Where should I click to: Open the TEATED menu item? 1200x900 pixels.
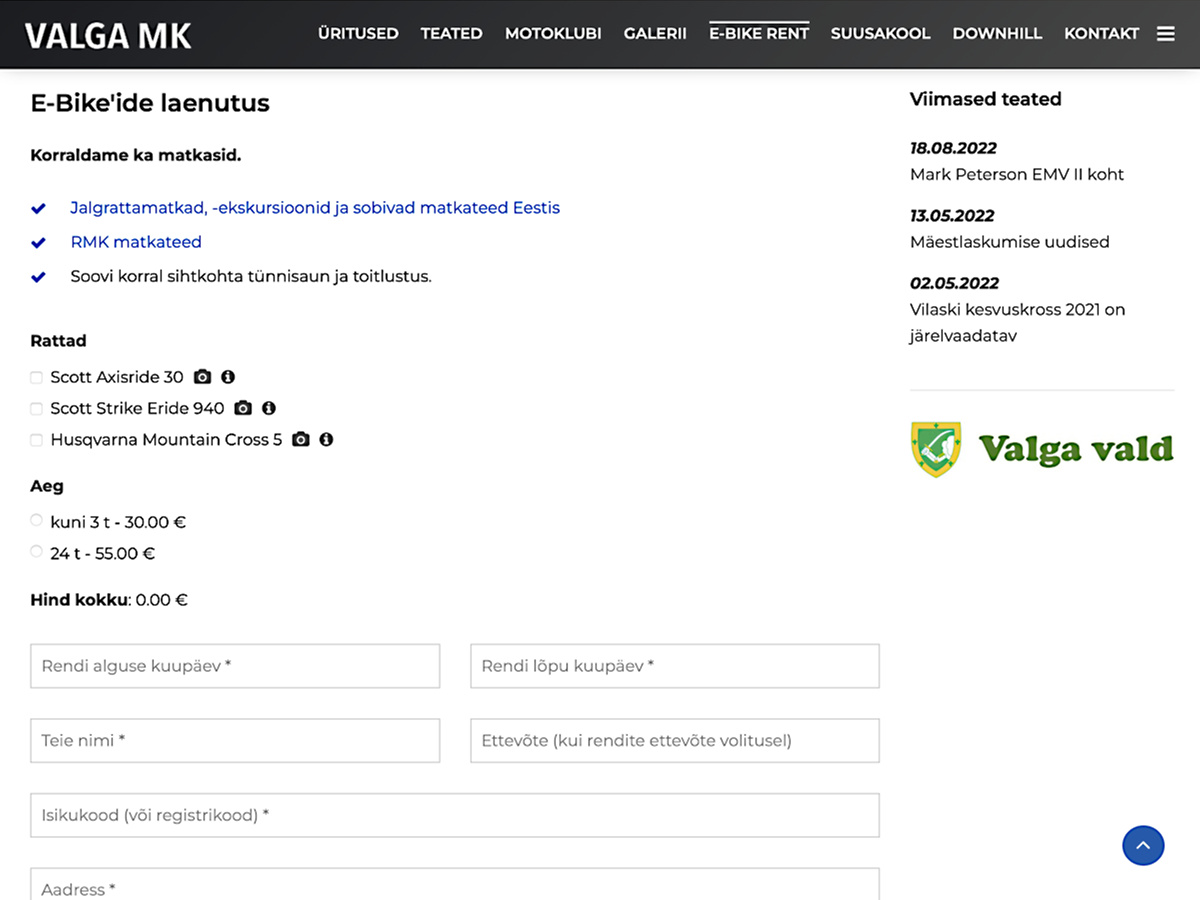pos(451,34)
